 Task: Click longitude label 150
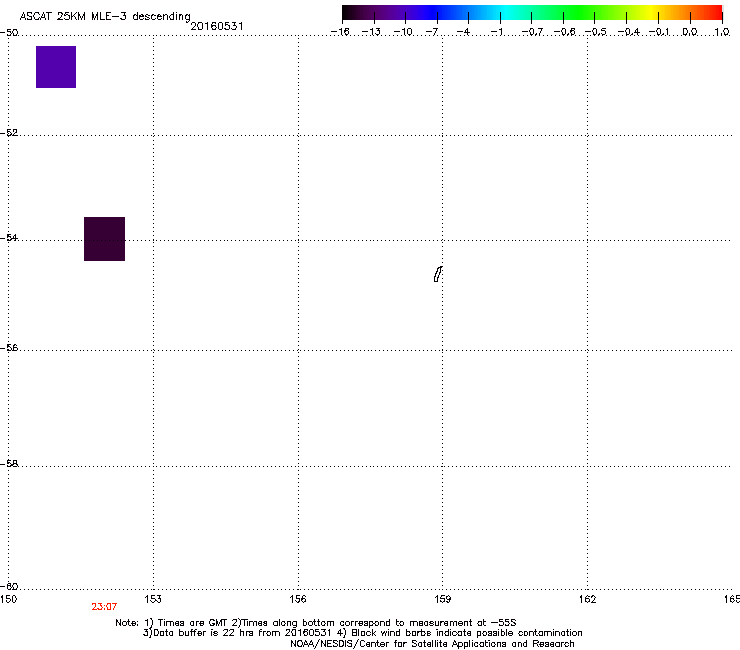point(8,599)
